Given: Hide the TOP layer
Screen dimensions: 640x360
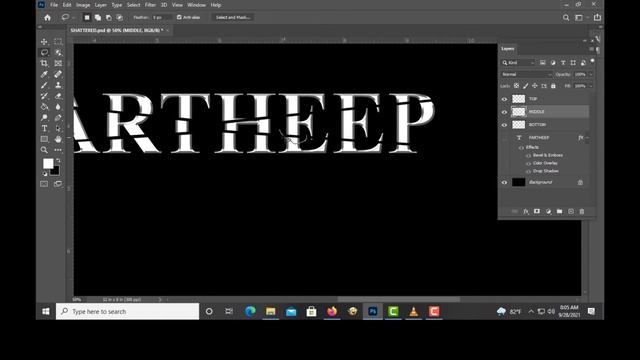Looking at the screenshot, I should pyautogui.click(x=504, y=99).
